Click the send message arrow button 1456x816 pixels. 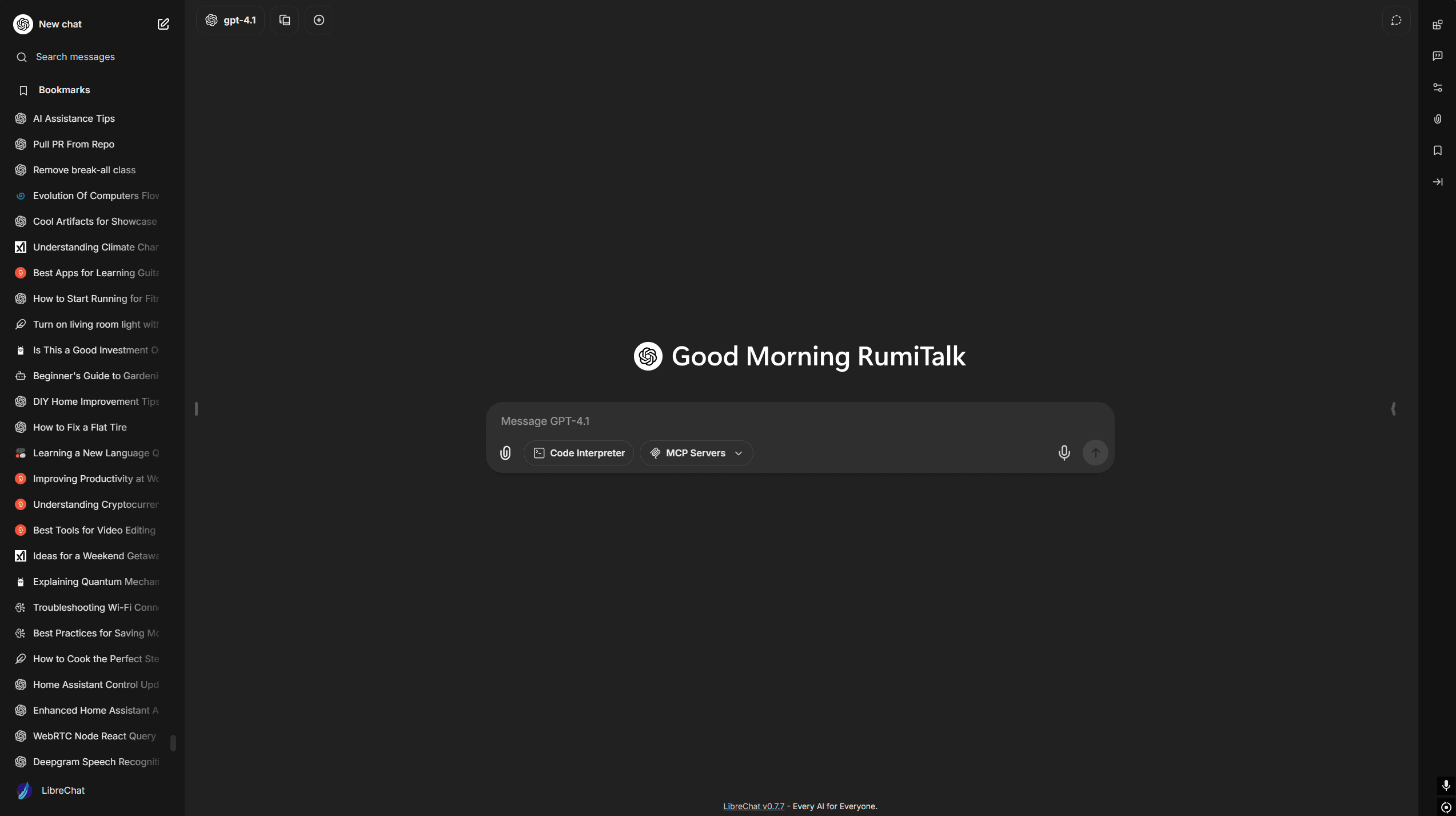tap(1095, 453)
